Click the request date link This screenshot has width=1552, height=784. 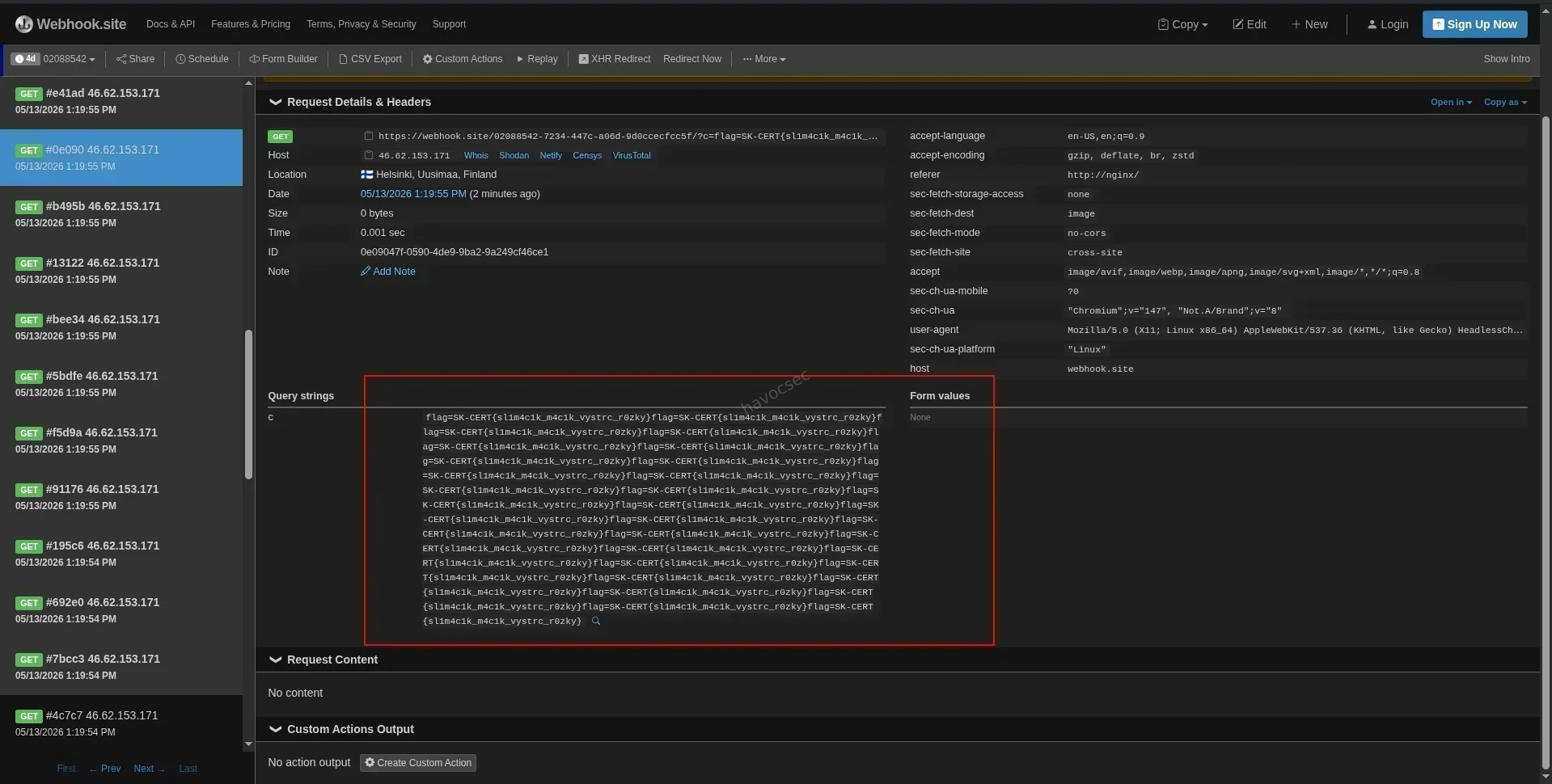[x=413, y=194]
